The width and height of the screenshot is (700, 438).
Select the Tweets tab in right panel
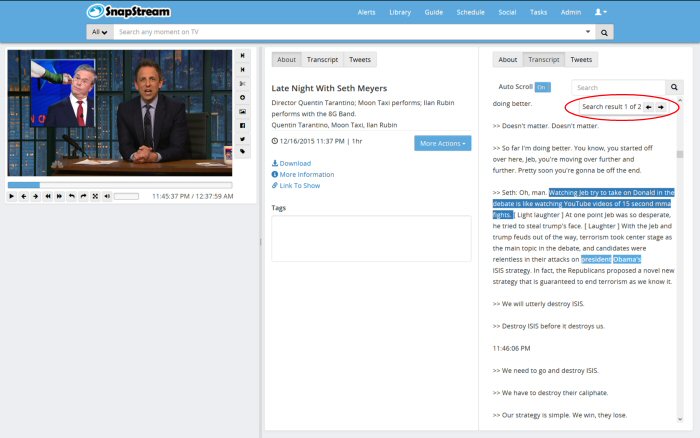581,59
